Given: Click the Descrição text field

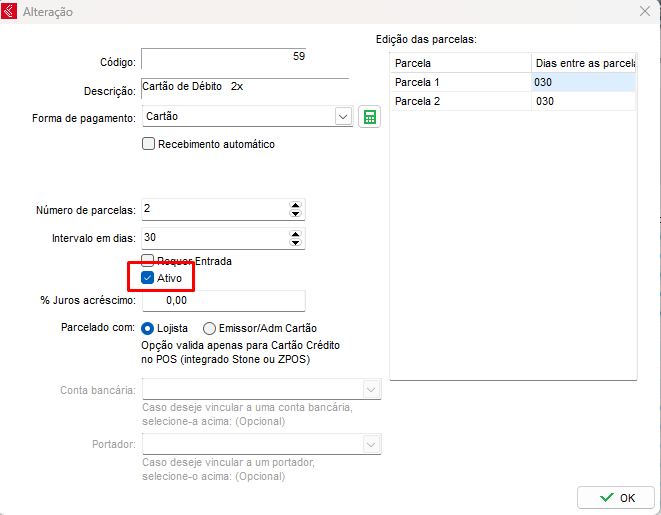Looking at the screenshot, I should [x=244, y=87].
